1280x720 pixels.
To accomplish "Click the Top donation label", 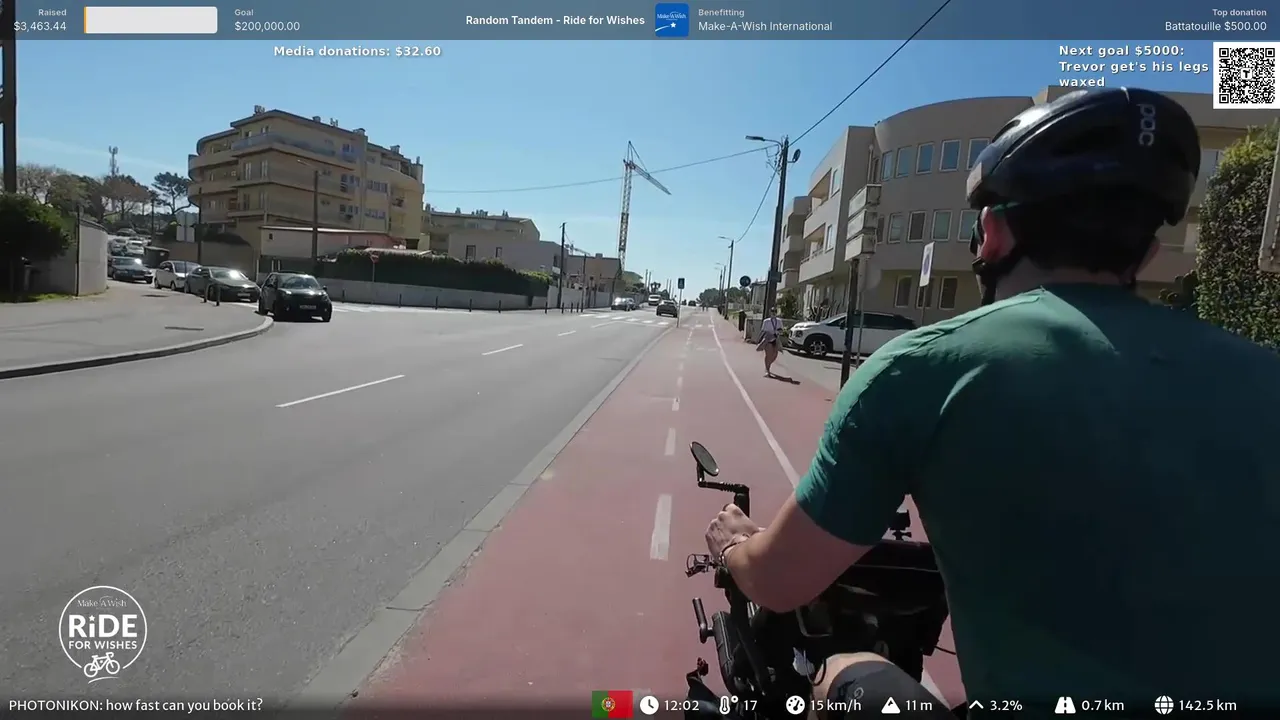I will click(1239, 13).
